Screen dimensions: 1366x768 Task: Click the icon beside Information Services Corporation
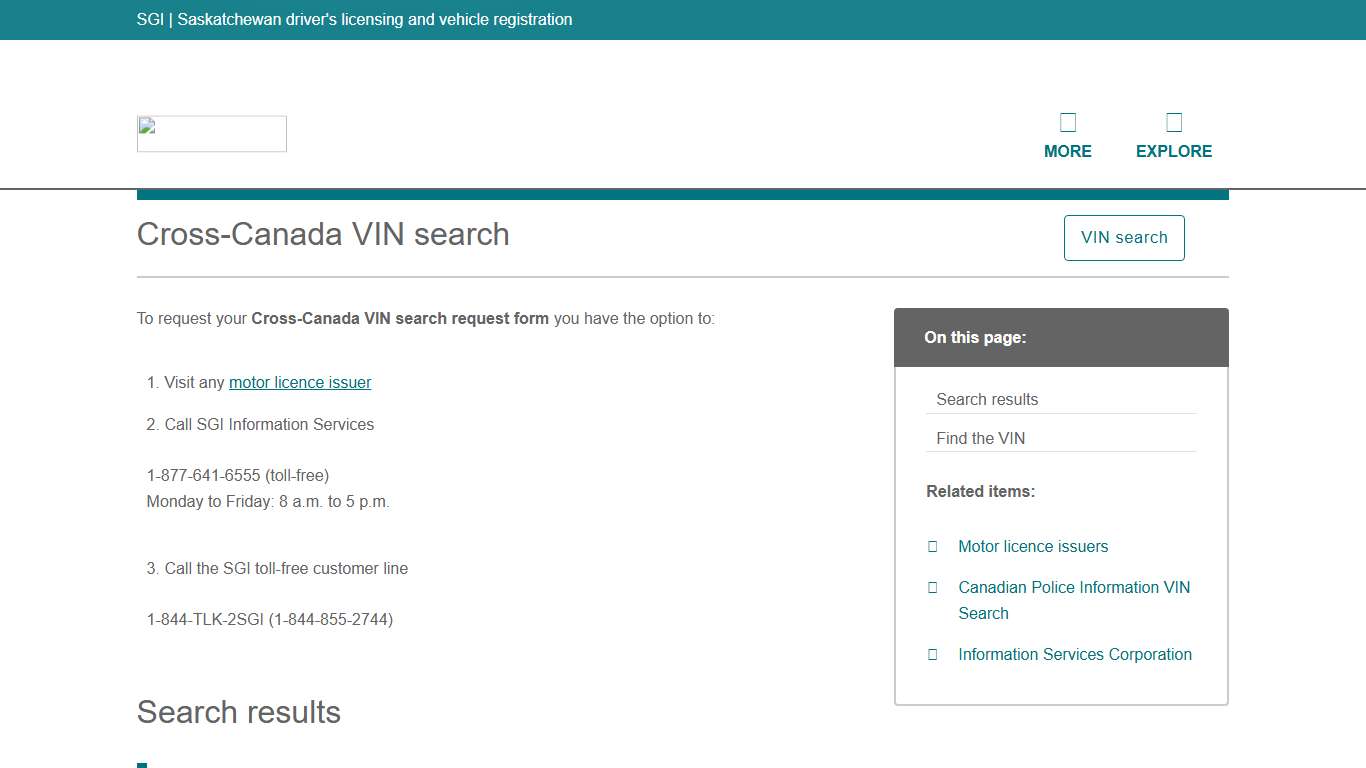933,654
